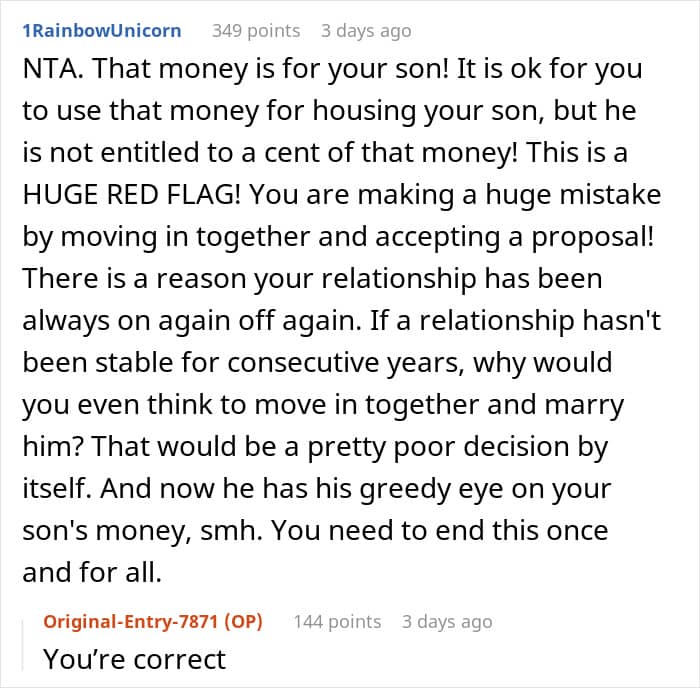Click the "You're correct" reply text
The image size is (700, 688).
[x=135, y=659]
